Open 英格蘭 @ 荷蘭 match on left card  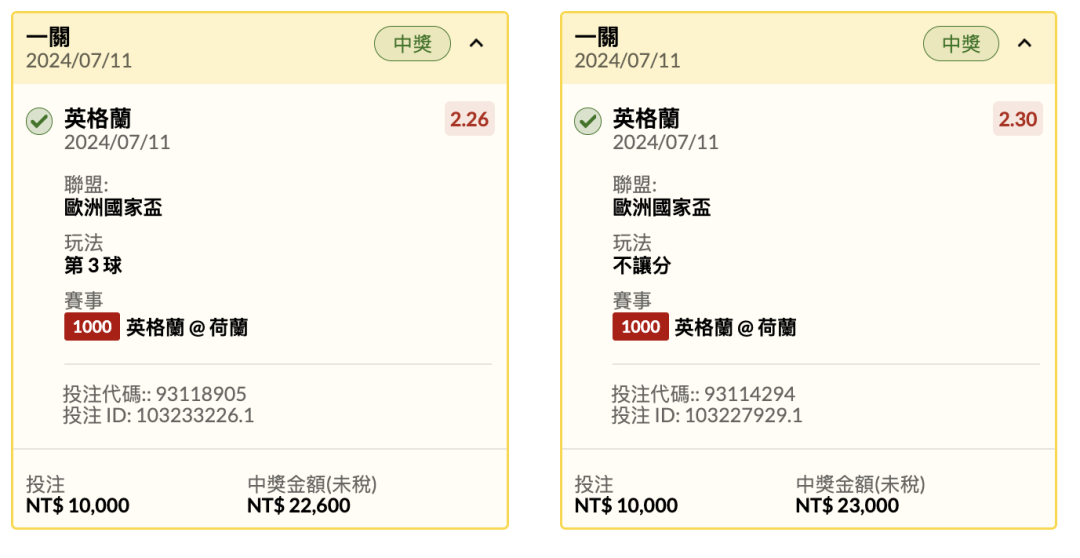pyautogui.click(x=187, y=327)
